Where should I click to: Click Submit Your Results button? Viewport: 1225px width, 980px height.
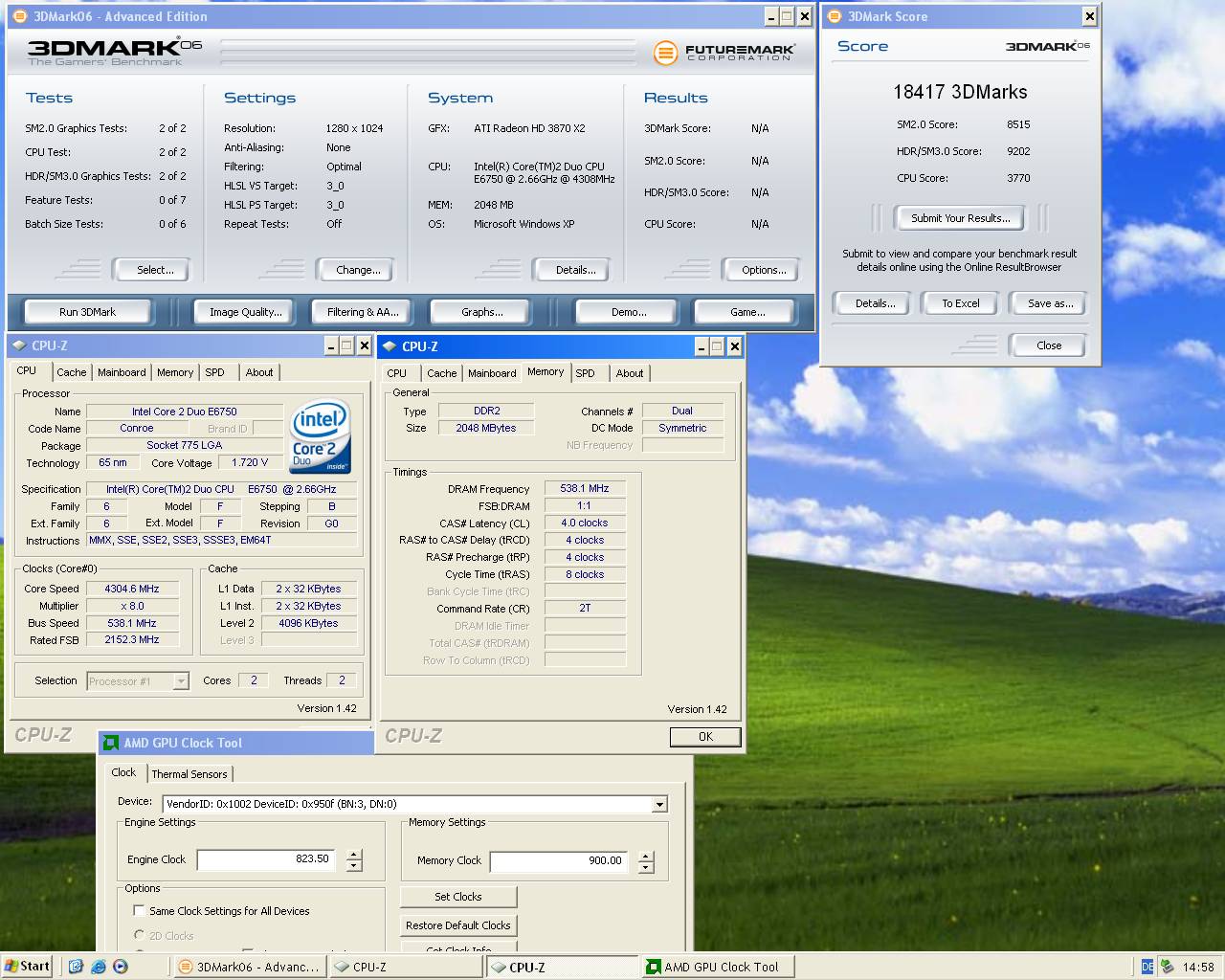point(960,218)
